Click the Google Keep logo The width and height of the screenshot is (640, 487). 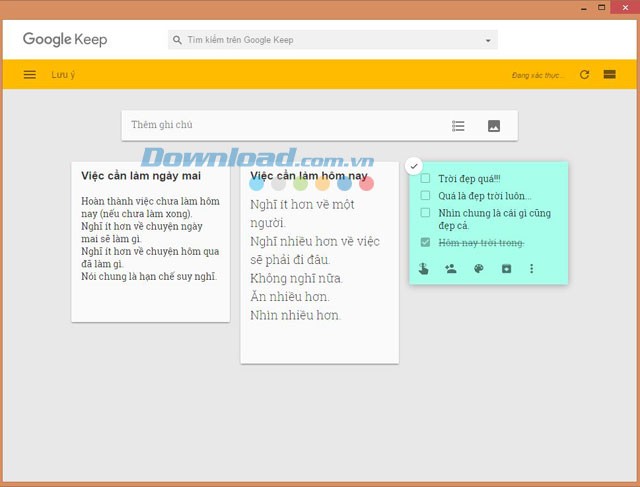65,40
